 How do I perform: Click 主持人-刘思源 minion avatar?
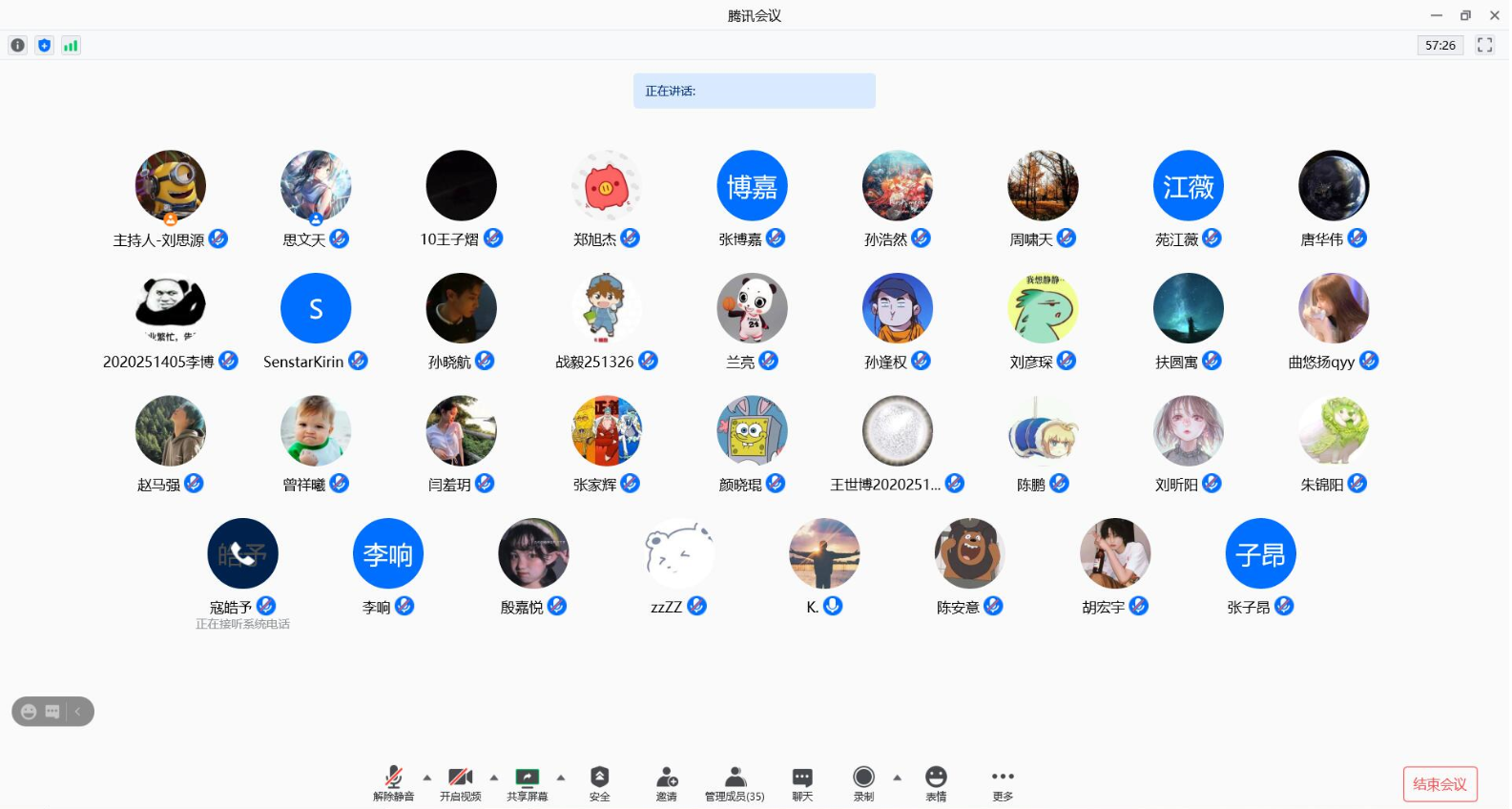click(x=171, y=186)
